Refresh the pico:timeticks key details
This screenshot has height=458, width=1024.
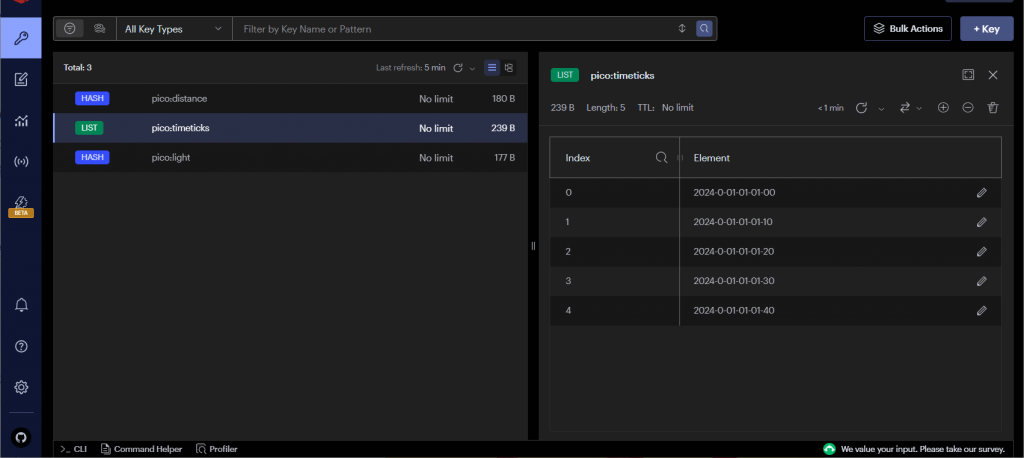point(861,108)
